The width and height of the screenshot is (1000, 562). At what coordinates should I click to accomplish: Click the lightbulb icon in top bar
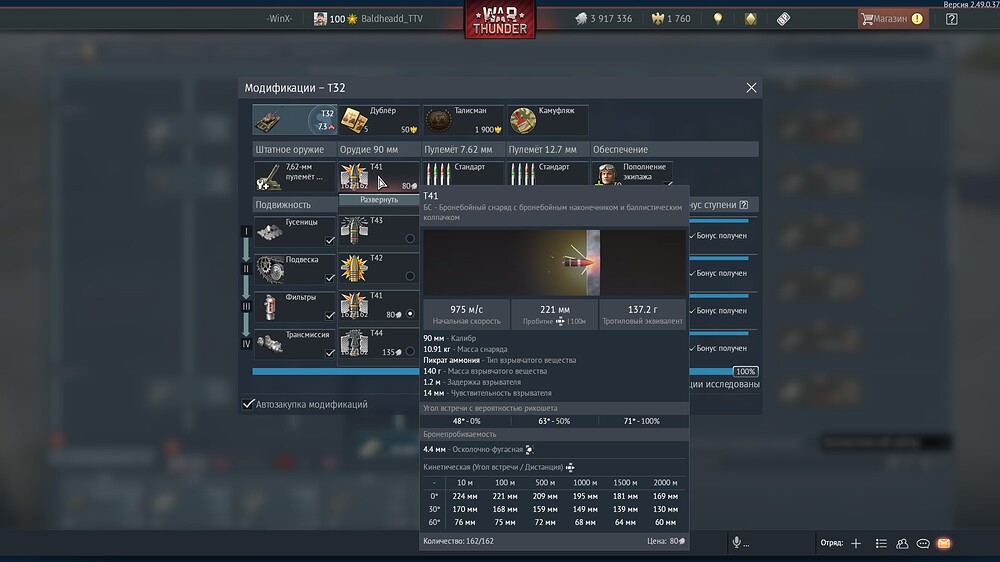(717, 19)
